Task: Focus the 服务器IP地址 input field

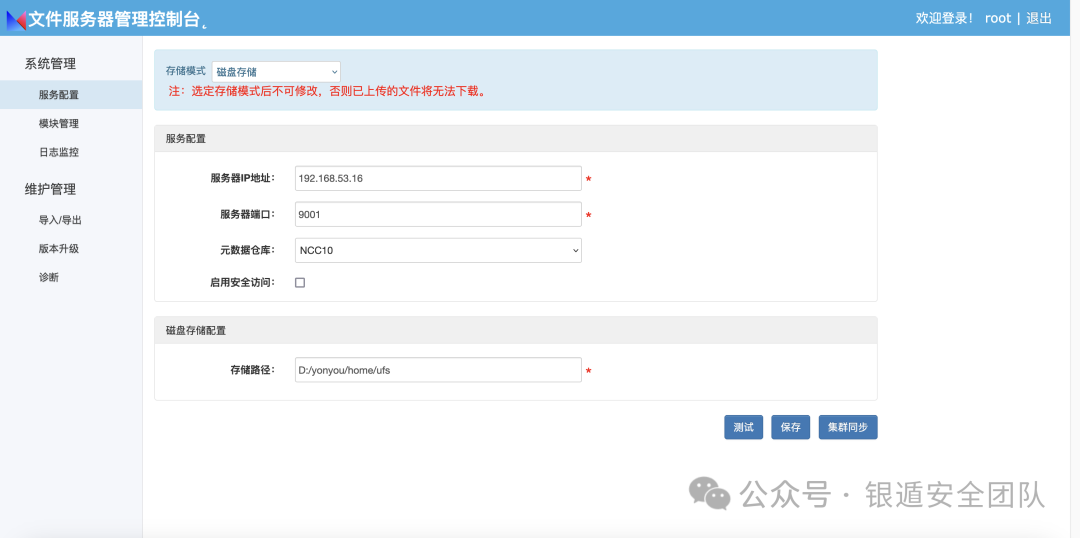Action: pos(438,178)
